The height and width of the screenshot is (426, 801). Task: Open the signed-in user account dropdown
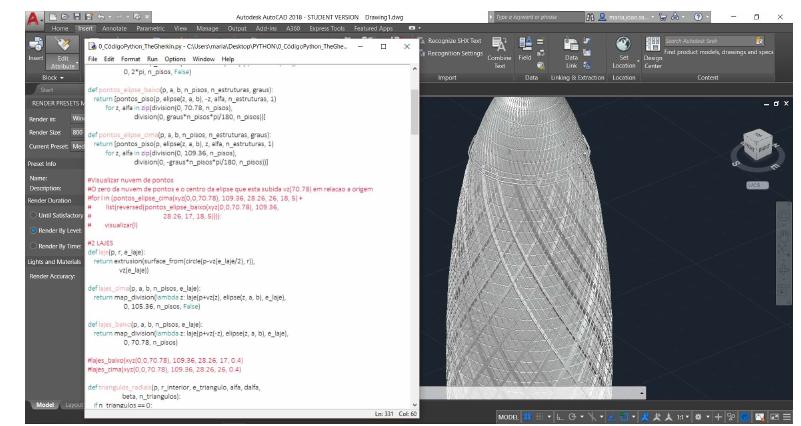point(629,17)
